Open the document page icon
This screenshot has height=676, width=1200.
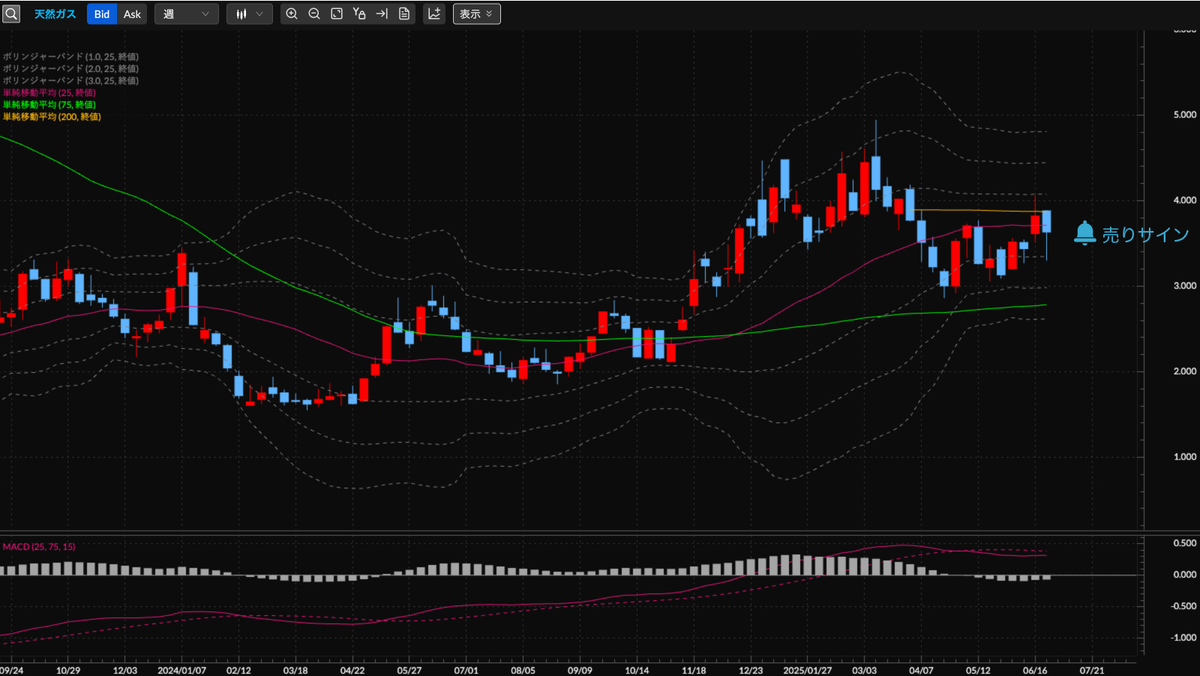coord(403,14)
